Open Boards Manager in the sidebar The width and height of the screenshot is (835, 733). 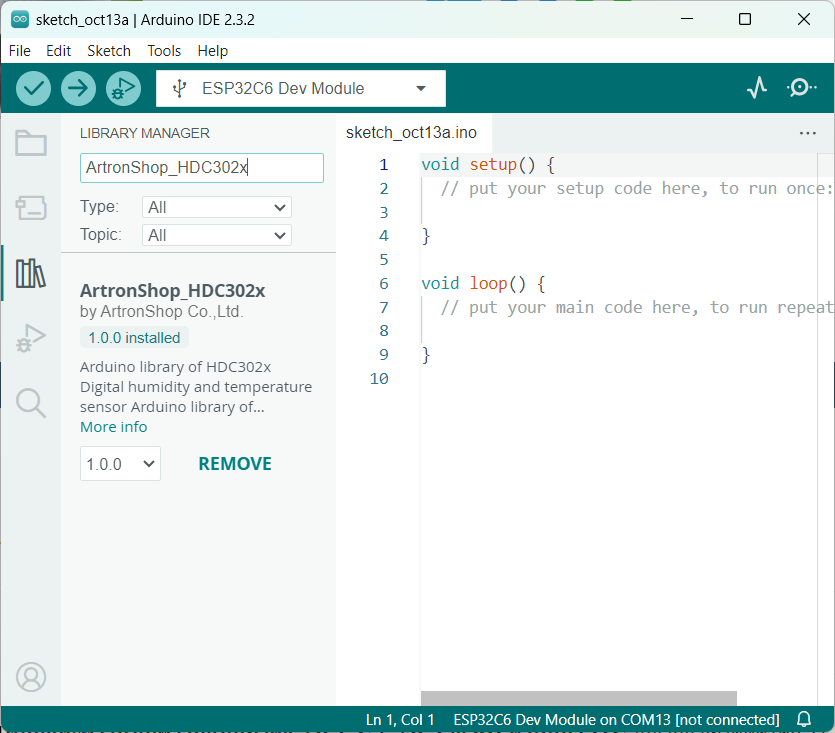(x=31, y=208)
